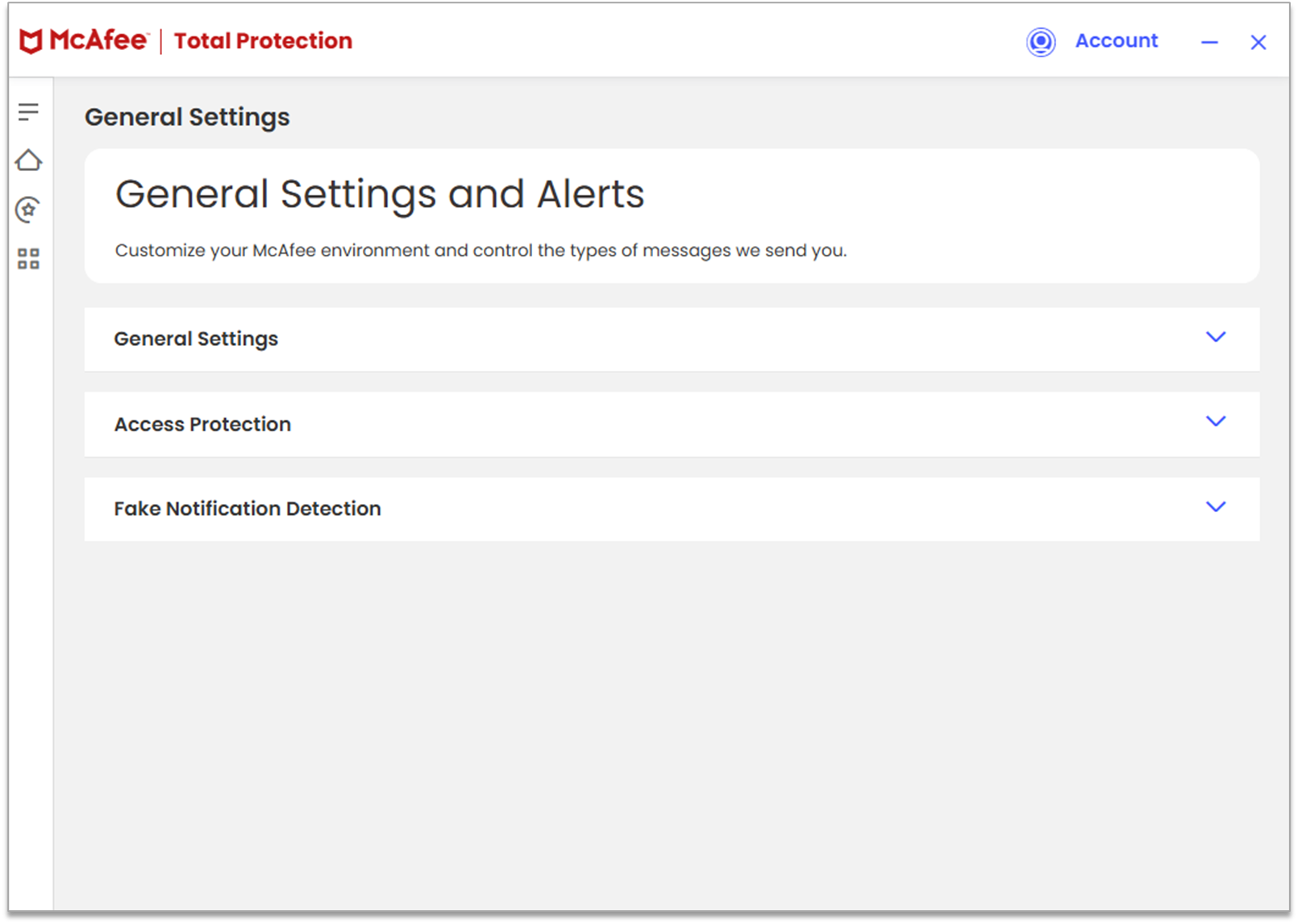1298x924 pixels.
Task: Click the Customize your McAfee environment description
Action: (x=481, y=251)
